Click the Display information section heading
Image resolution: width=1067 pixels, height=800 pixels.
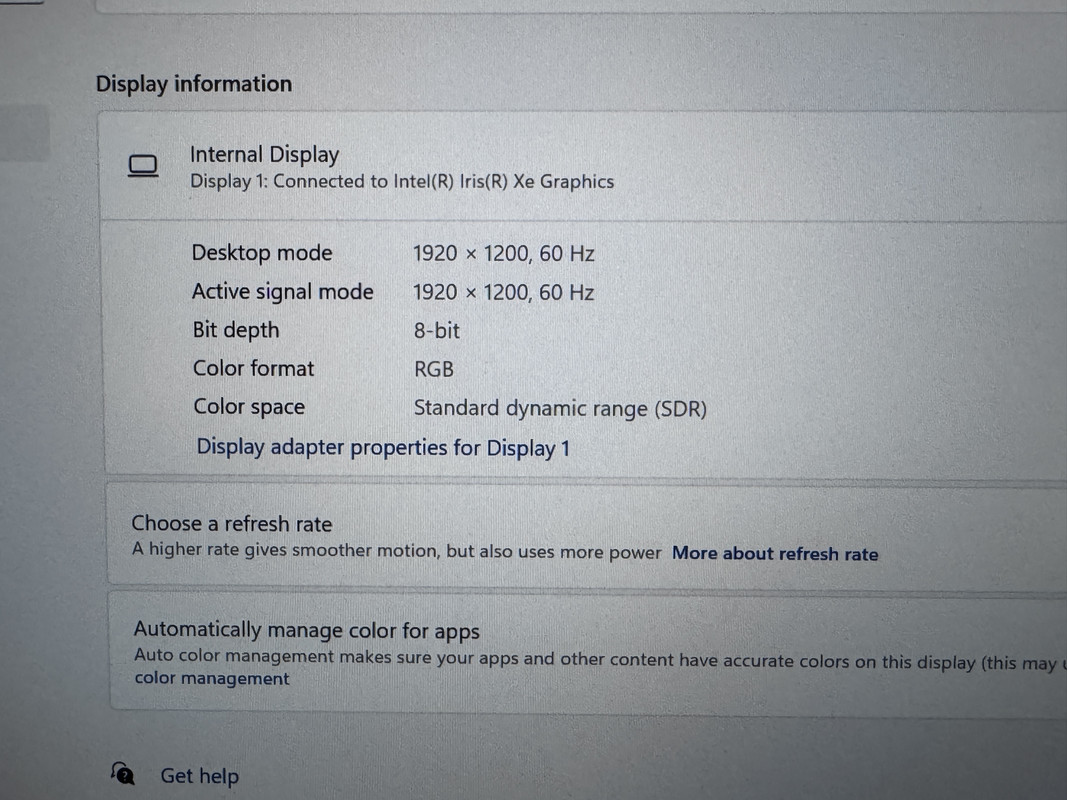tap(194, 84)
